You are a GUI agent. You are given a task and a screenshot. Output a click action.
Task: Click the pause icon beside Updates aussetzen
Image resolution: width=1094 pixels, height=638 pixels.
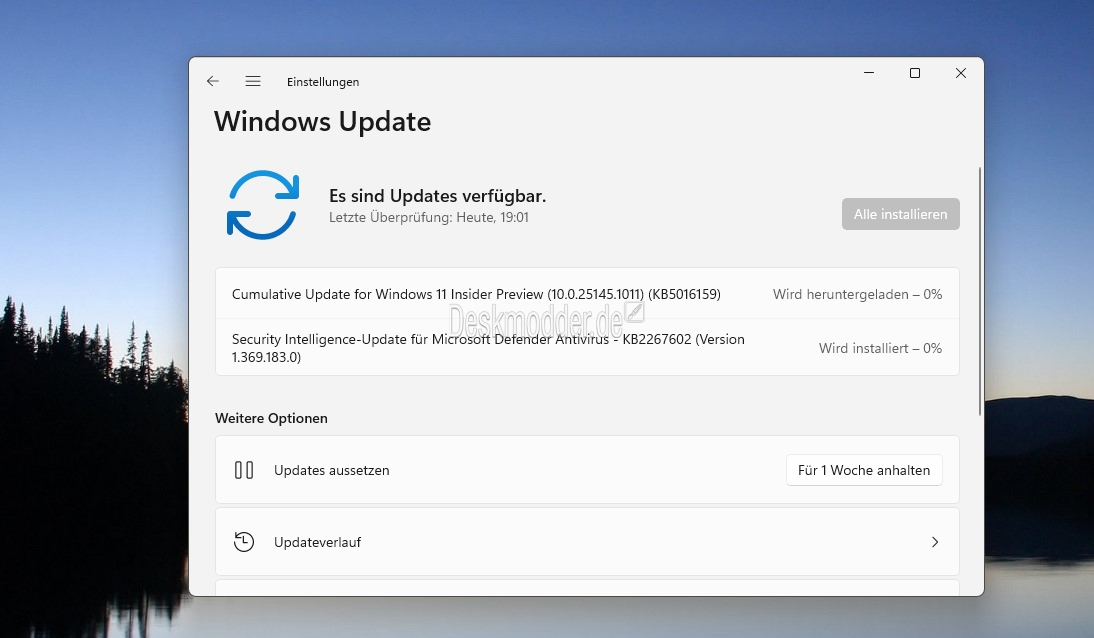tap(243, 470)
